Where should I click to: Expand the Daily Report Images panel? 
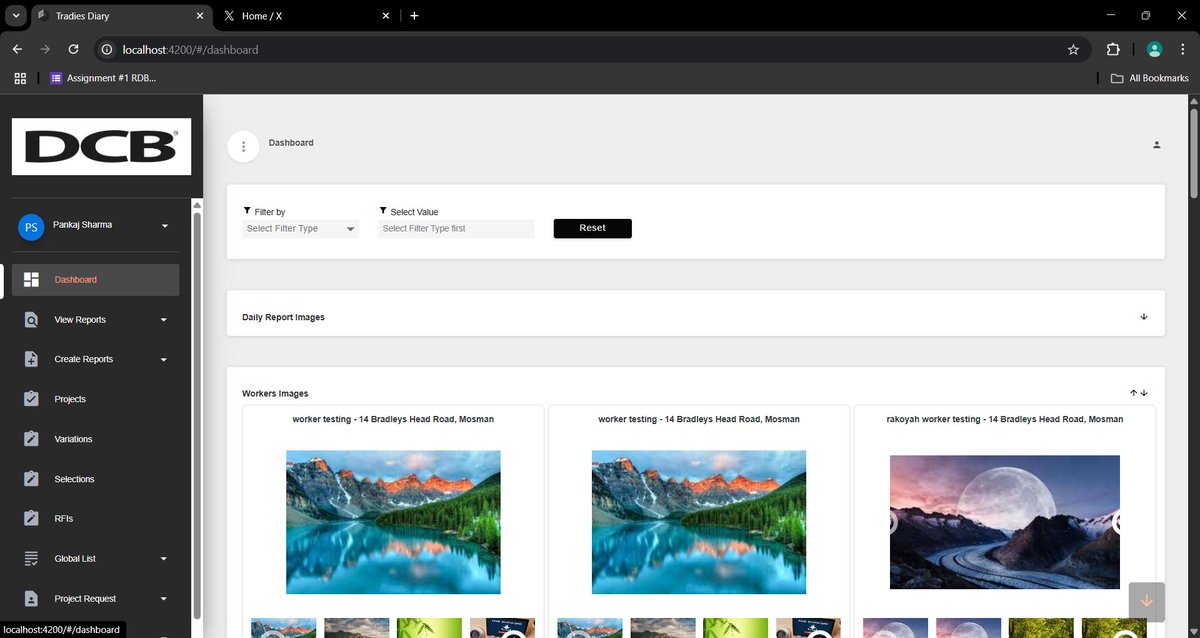coord(1144,317)
